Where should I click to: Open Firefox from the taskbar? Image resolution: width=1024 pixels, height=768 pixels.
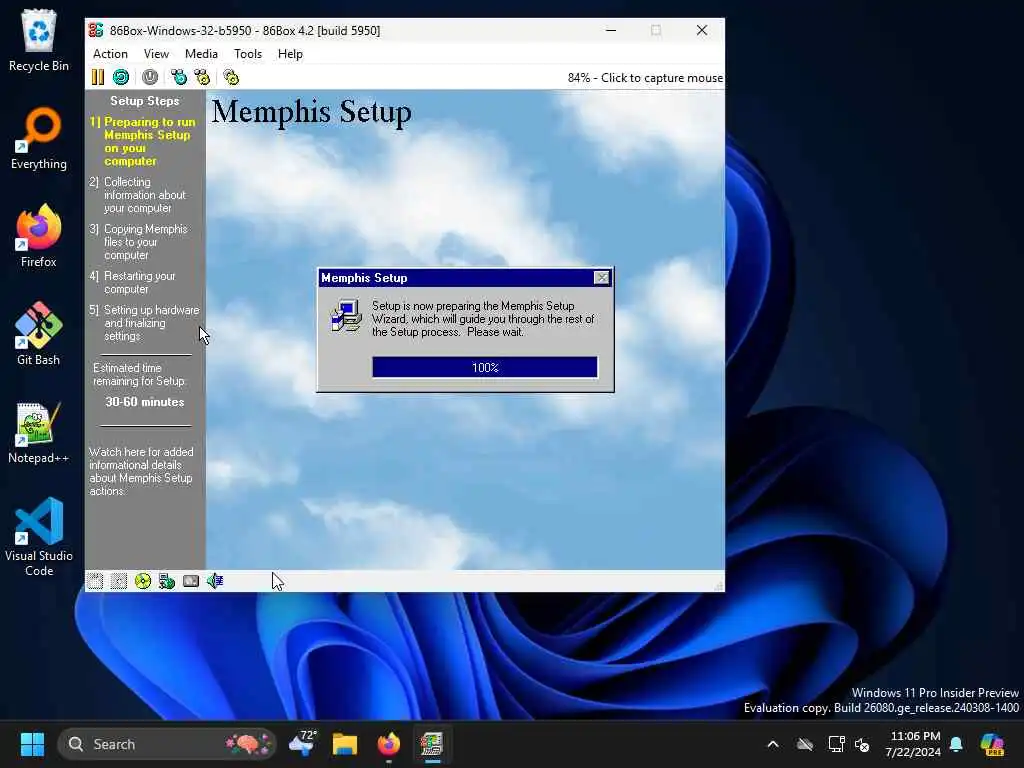(389, 744)
